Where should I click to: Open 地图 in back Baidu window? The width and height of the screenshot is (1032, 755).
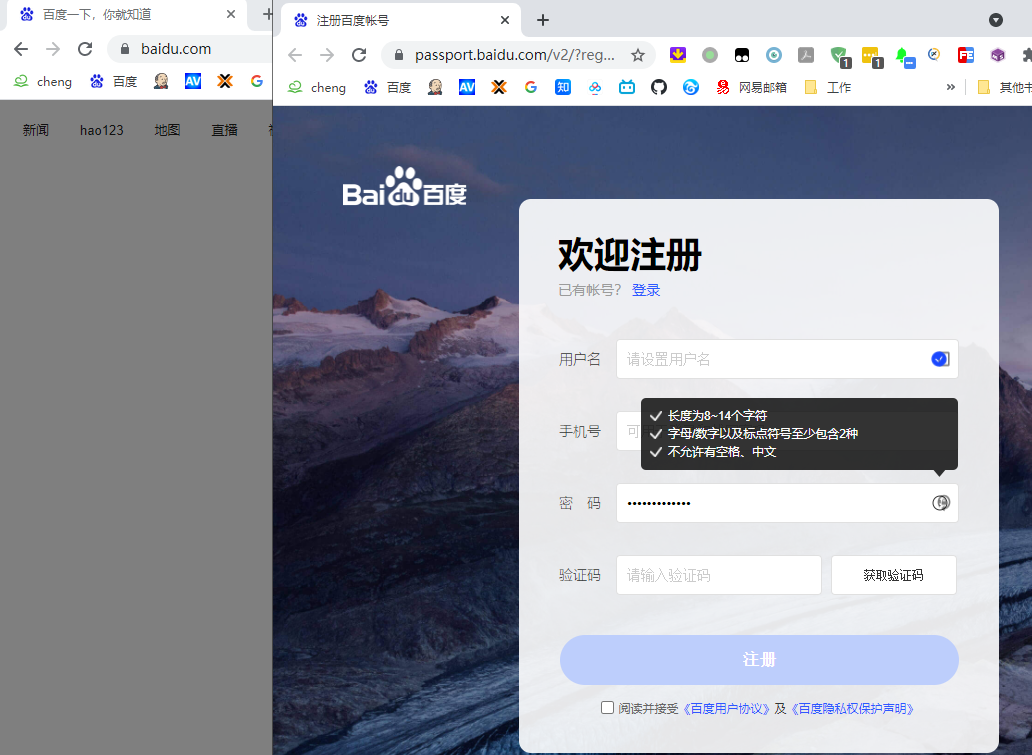click(x=167, y=130)
